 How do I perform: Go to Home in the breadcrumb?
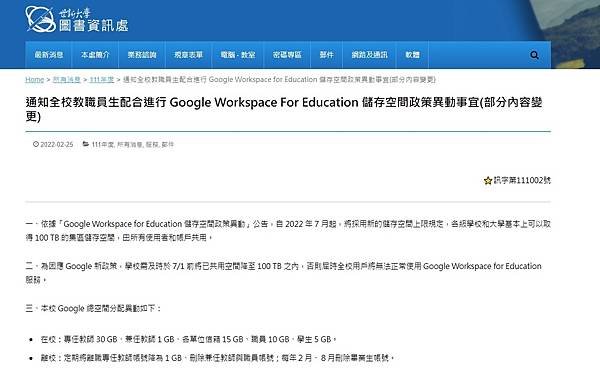pos(34,80)
